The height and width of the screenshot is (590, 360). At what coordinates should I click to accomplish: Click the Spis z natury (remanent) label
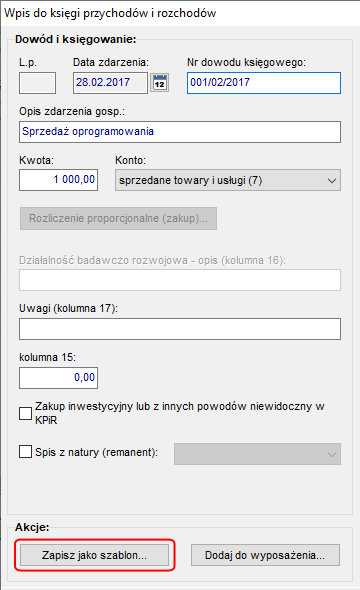[96, 452]
